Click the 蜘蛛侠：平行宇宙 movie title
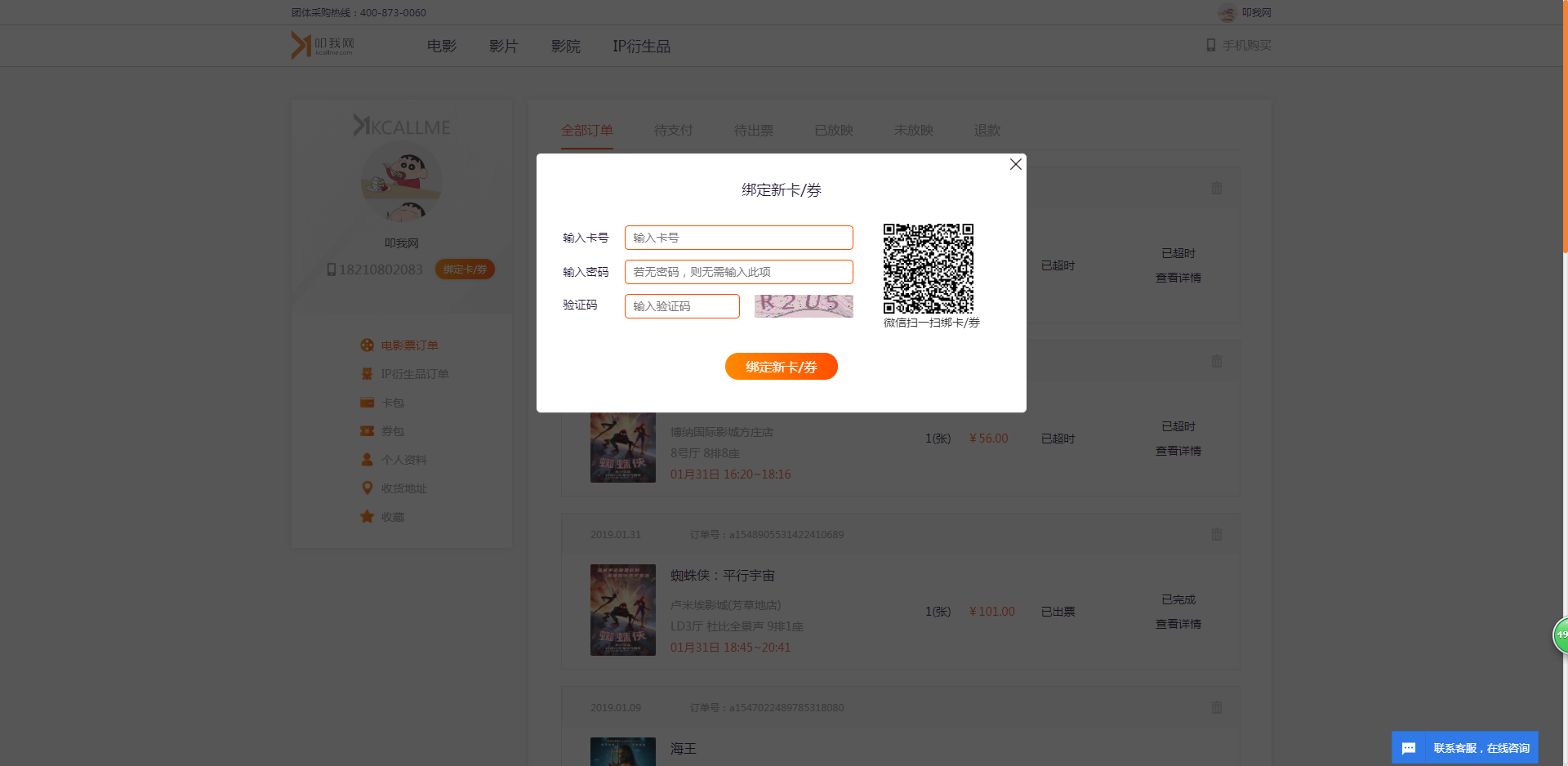The width and height of the screenshot is (1568, 766). click(723, 576)
